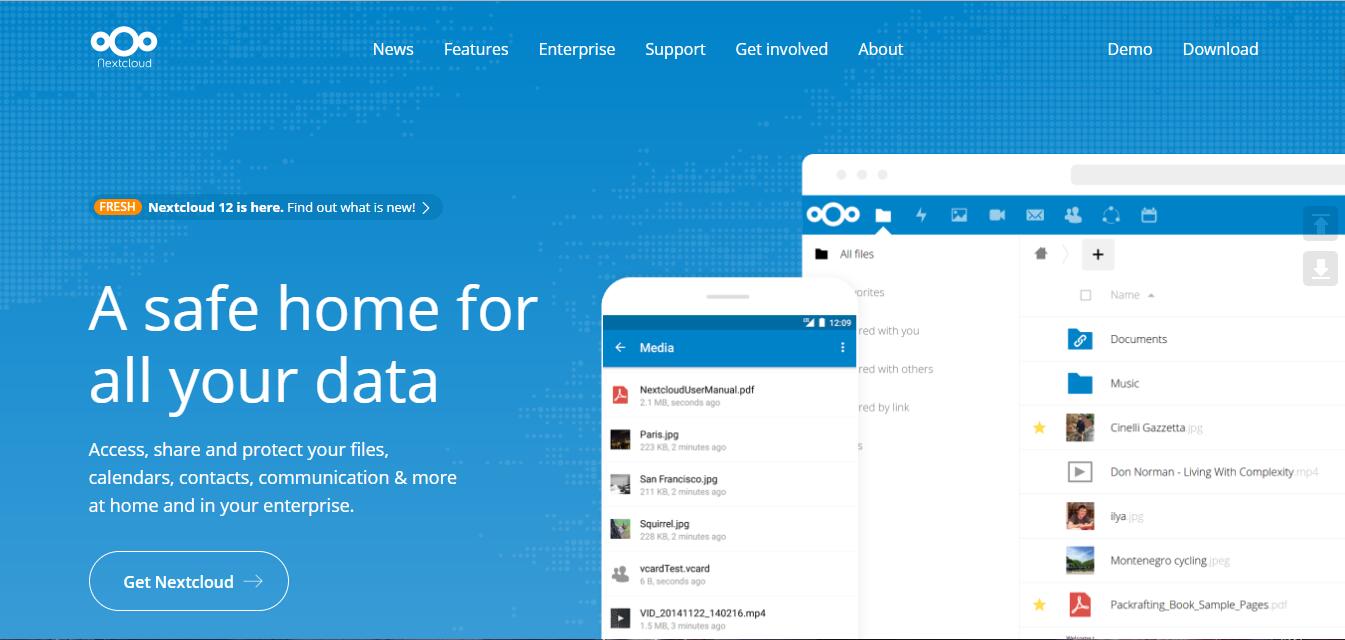Click the VID_20141122_140216.mp4 file name
This screenshot has height=640, width=1345.
click(x=702, y=613)
